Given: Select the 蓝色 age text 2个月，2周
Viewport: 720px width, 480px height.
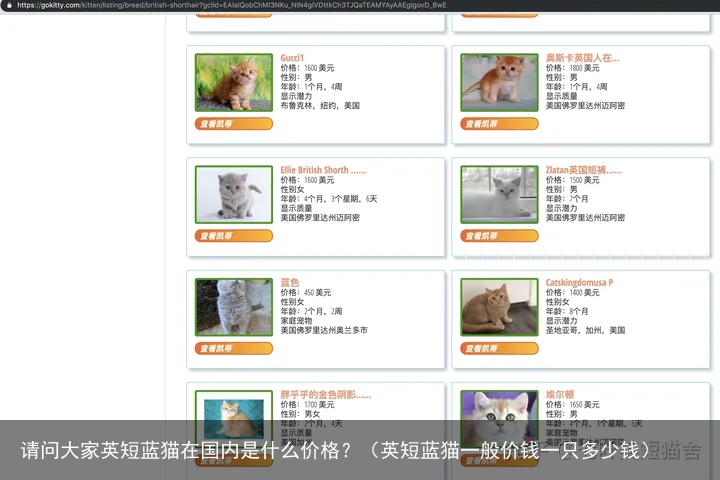Looking at the screenshot, I should point(323,311).
